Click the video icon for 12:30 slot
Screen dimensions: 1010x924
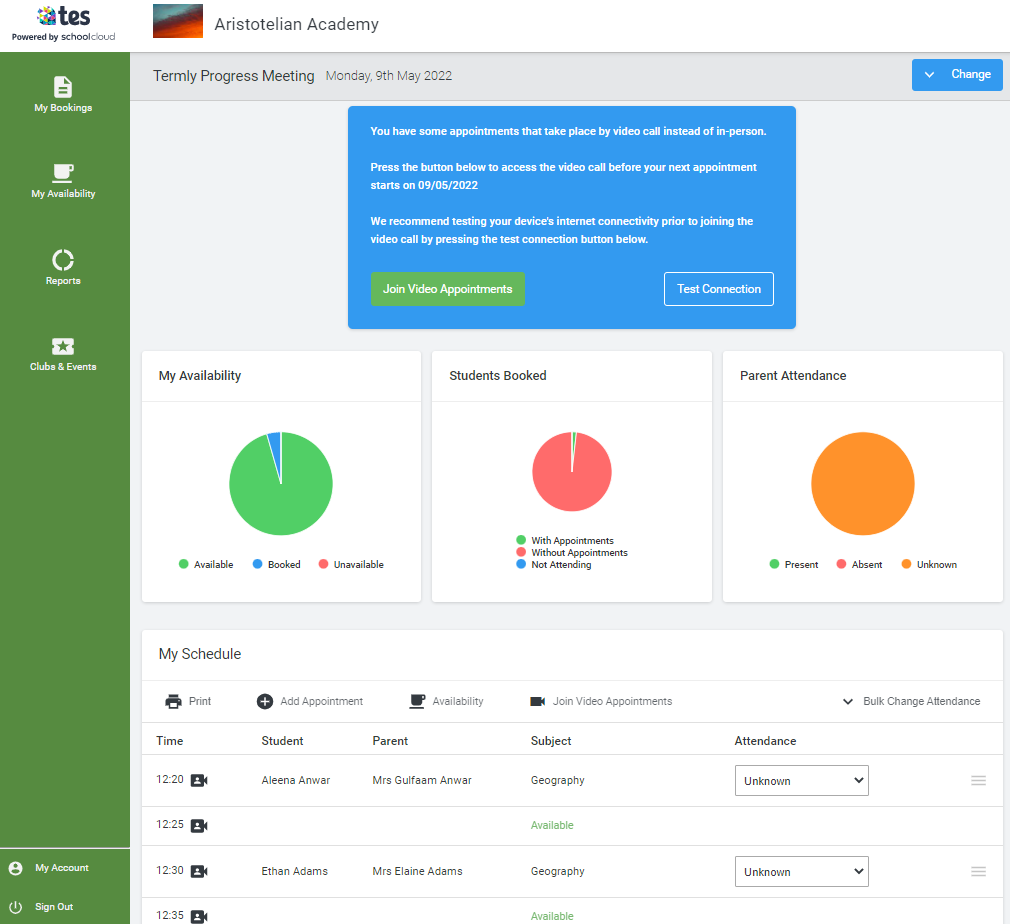(x=199, y=871)
